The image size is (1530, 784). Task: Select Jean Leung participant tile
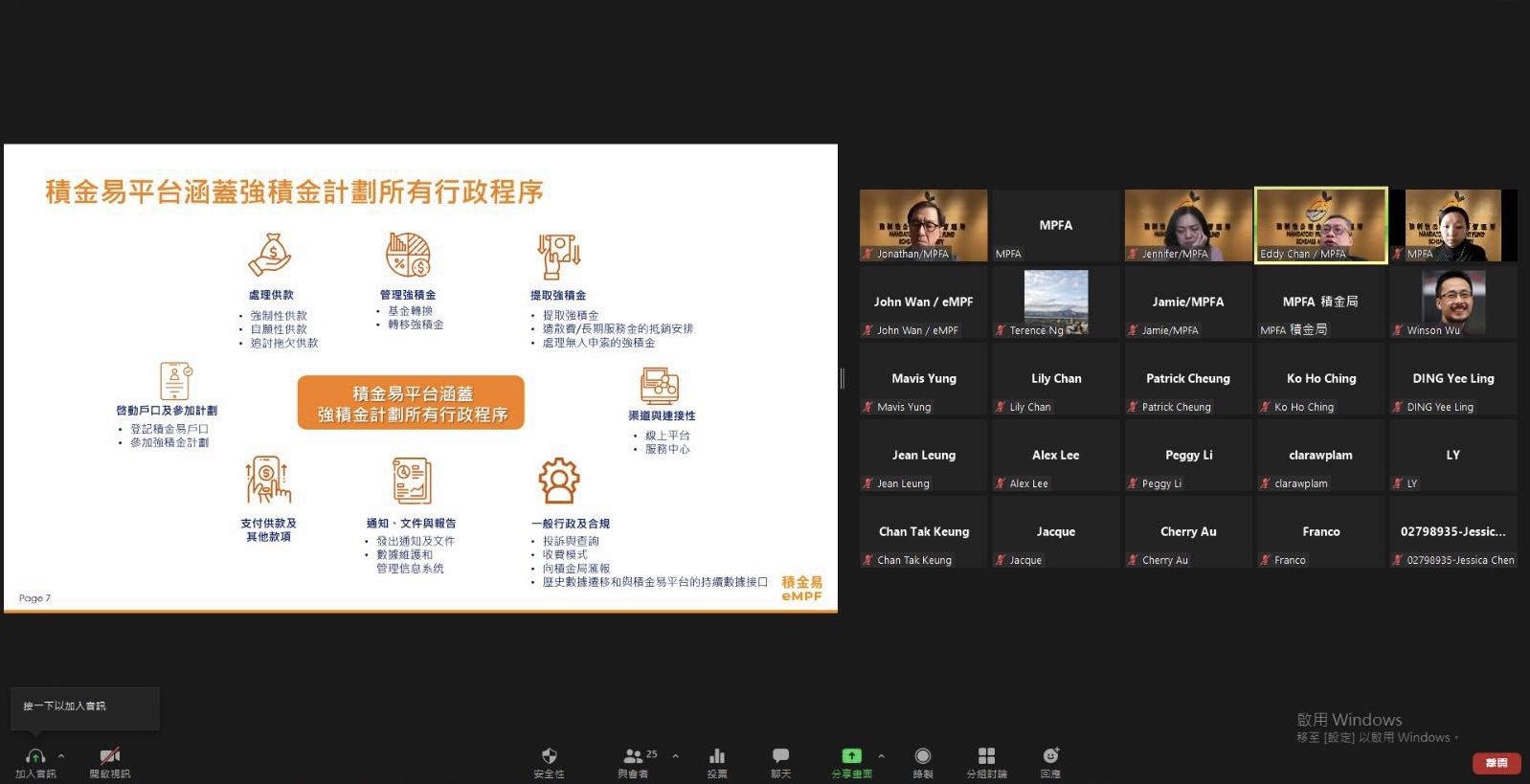click(x=923, y=455)
